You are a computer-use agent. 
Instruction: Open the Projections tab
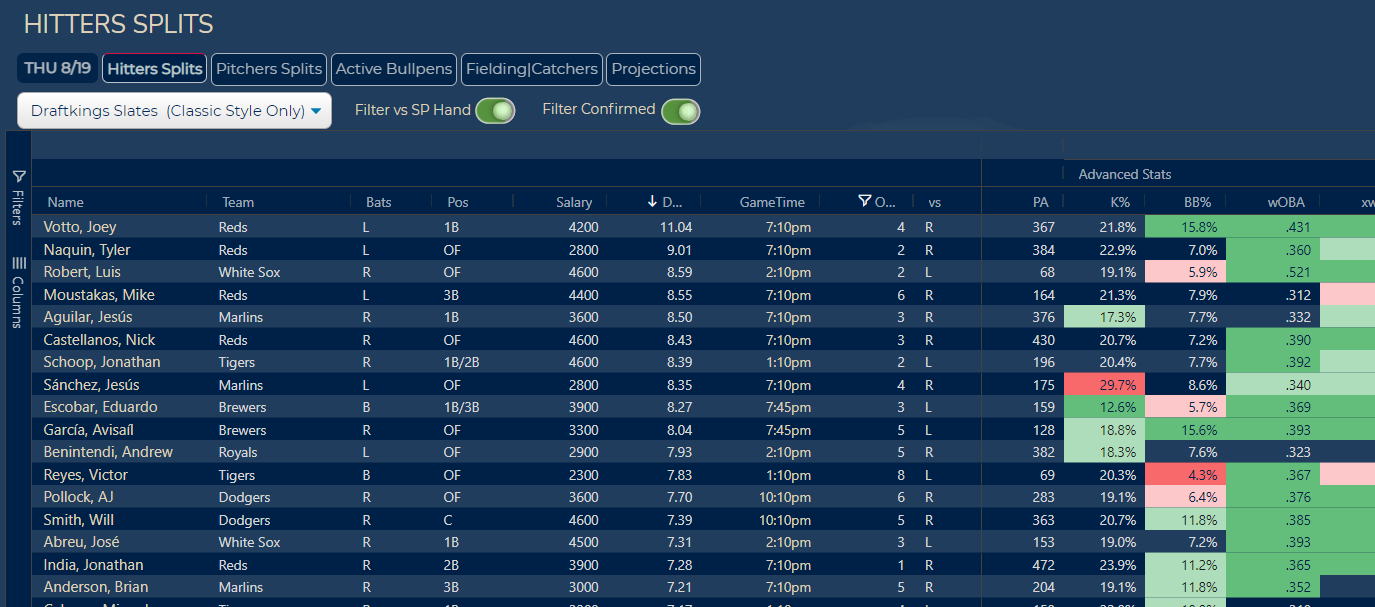[653, 69]
